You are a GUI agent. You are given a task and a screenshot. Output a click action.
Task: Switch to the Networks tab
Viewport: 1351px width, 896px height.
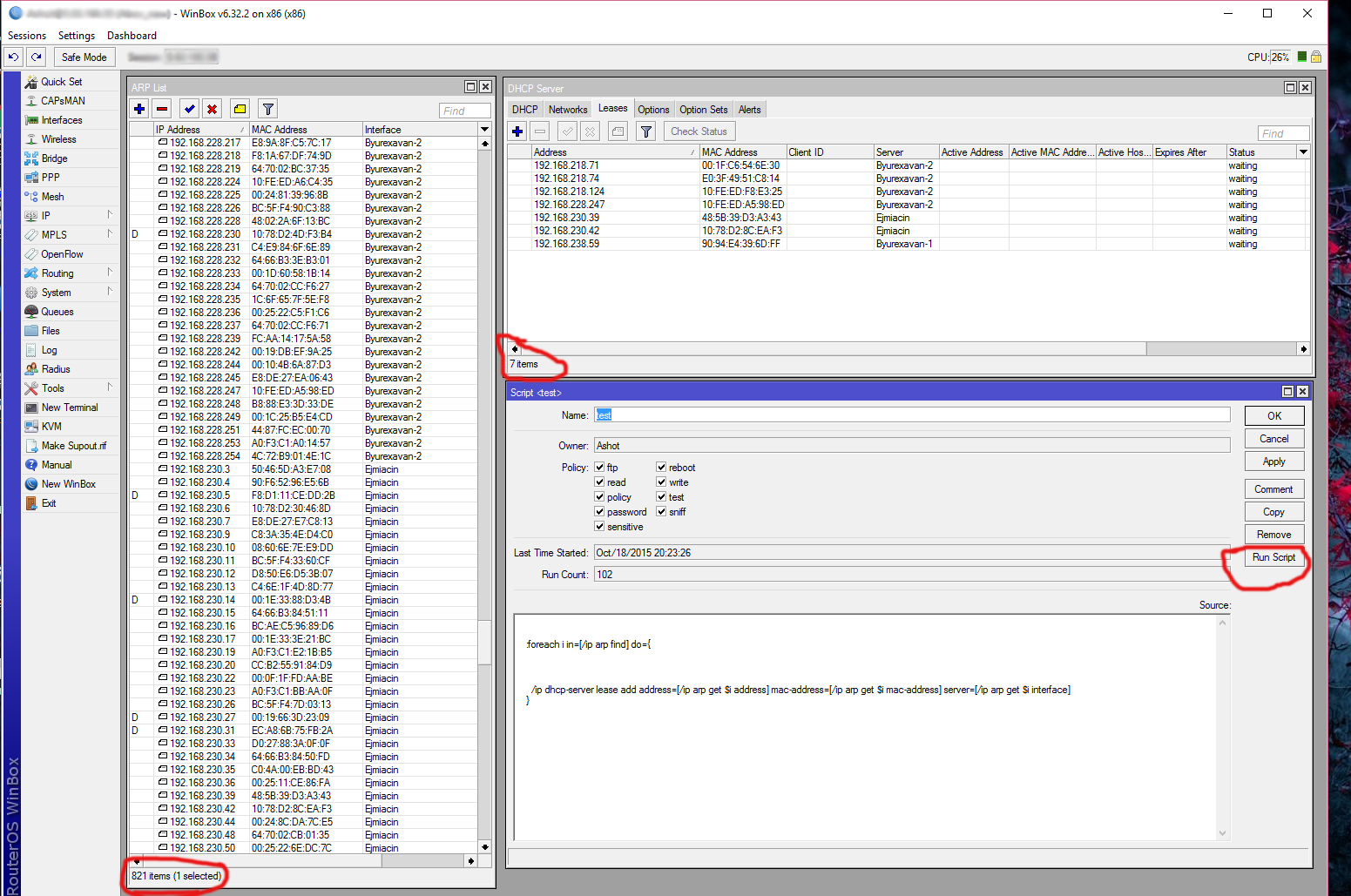point(568,110)
